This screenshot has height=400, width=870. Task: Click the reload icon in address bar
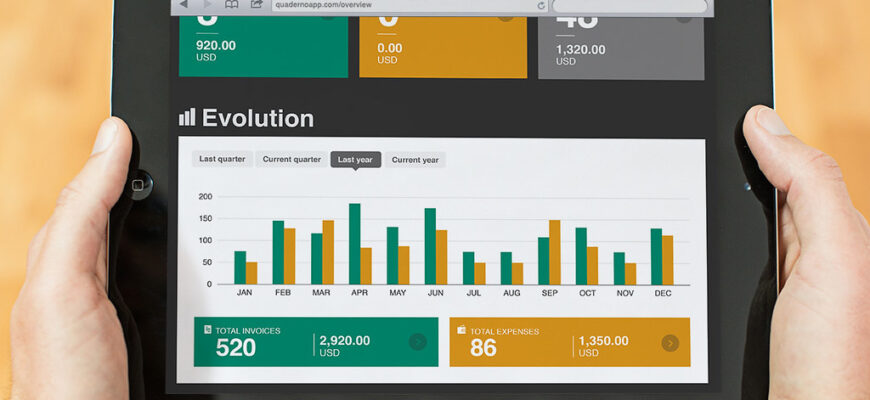[x=541, y=5]
